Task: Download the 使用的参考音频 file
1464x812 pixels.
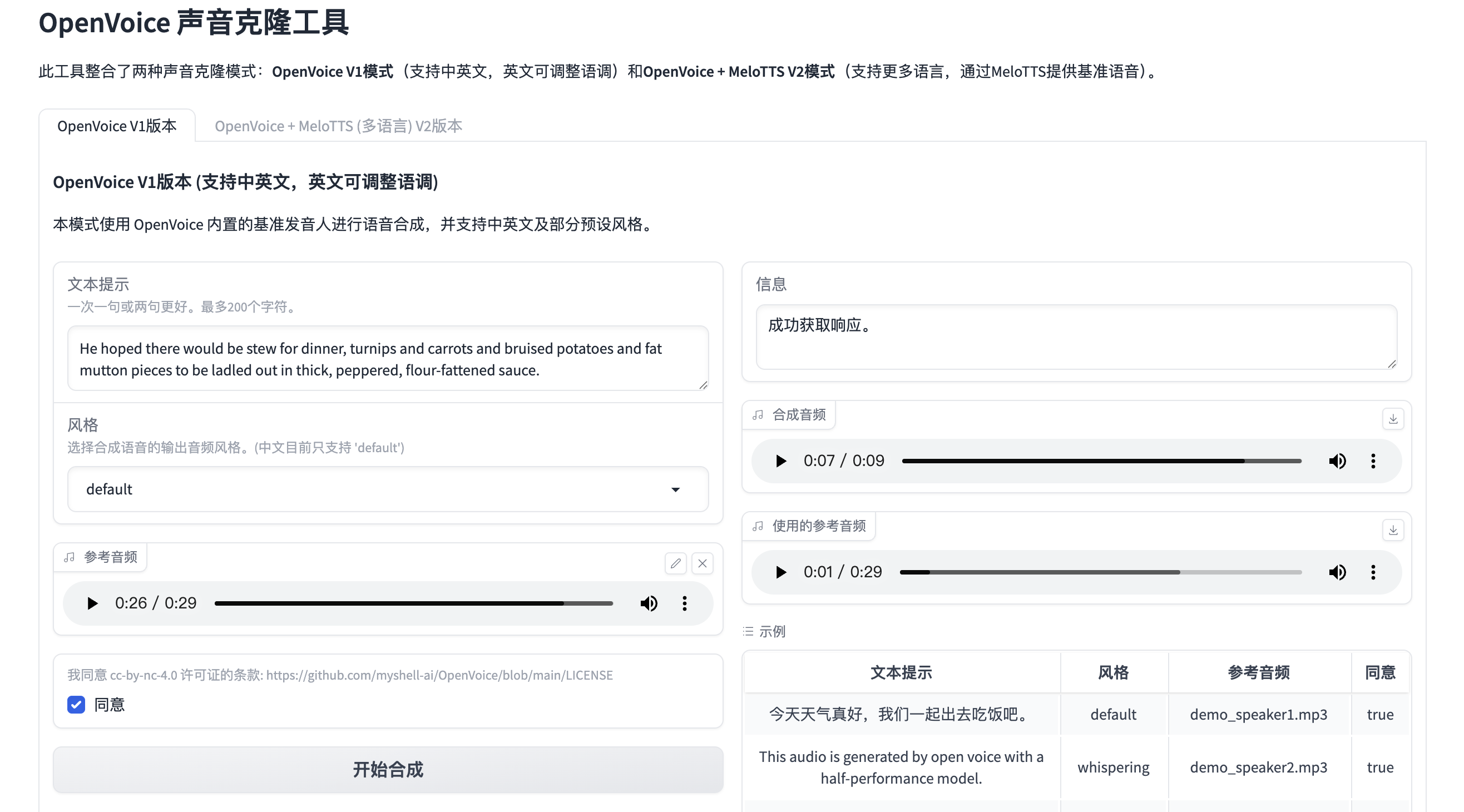Action: pos(1393,530)
